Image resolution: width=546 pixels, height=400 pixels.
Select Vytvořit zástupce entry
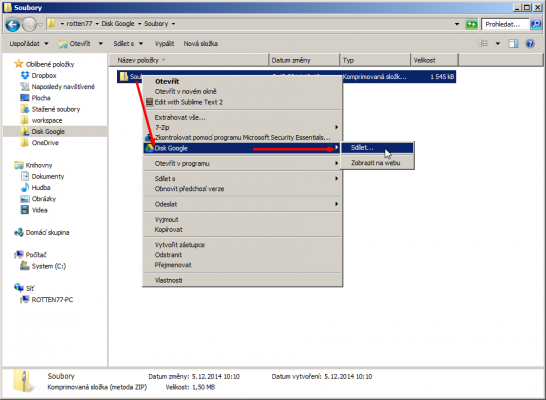point(242,245)
